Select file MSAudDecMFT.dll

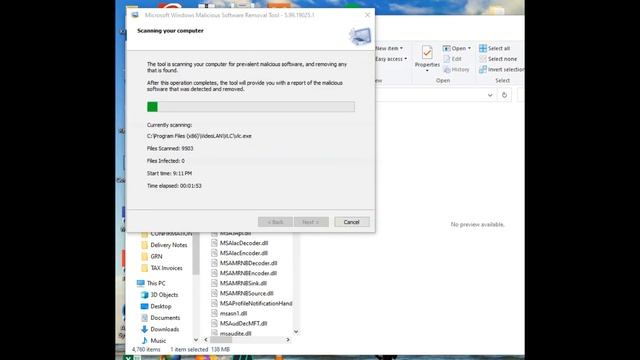[x=239, y=323]
